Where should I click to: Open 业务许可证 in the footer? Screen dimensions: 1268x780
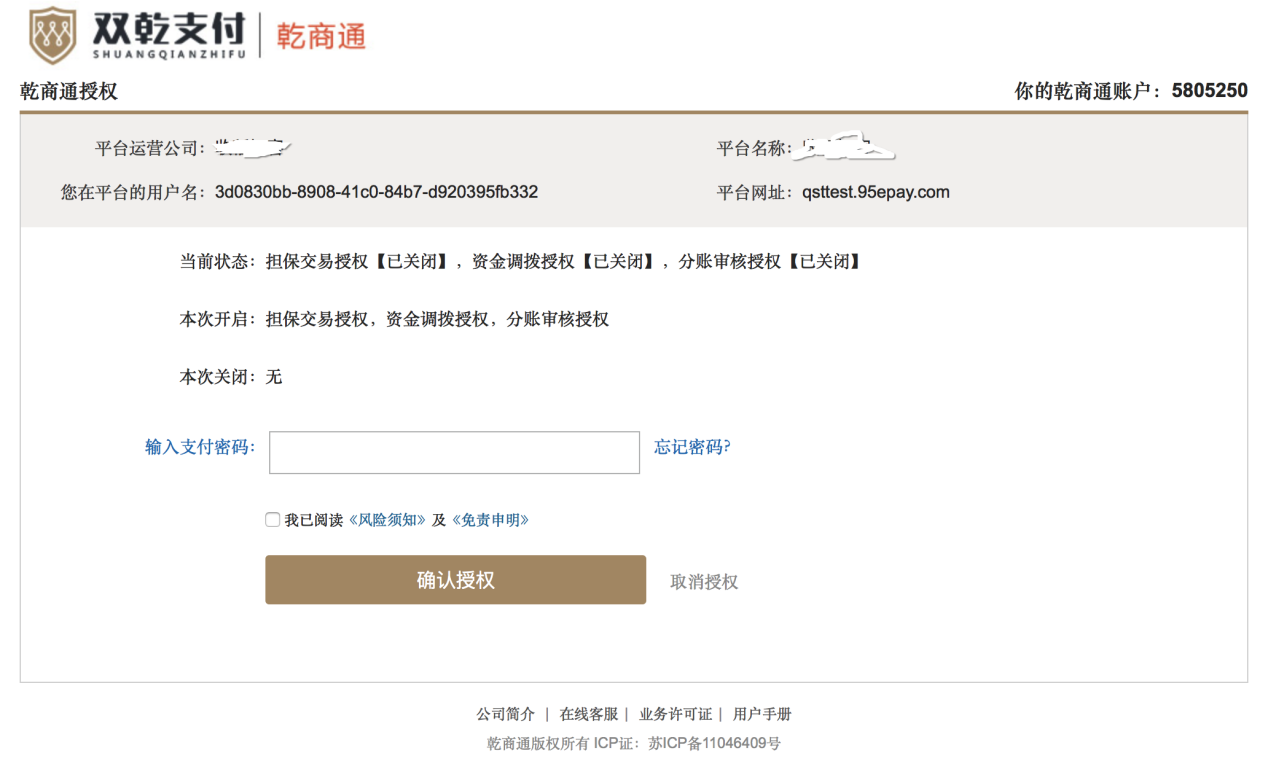click(675, 714)
